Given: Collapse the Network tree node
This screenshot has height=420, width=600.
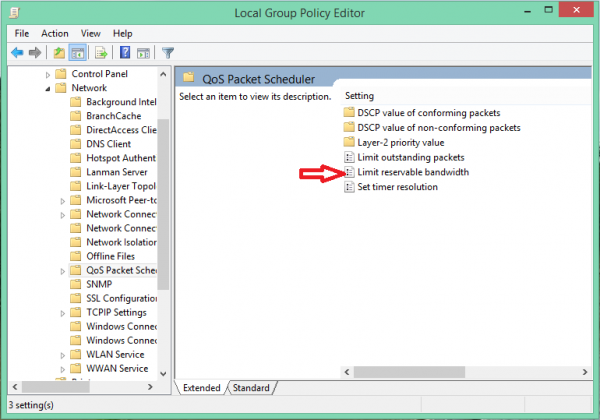Looking at the screenshot, I should [x=48, y=89].
